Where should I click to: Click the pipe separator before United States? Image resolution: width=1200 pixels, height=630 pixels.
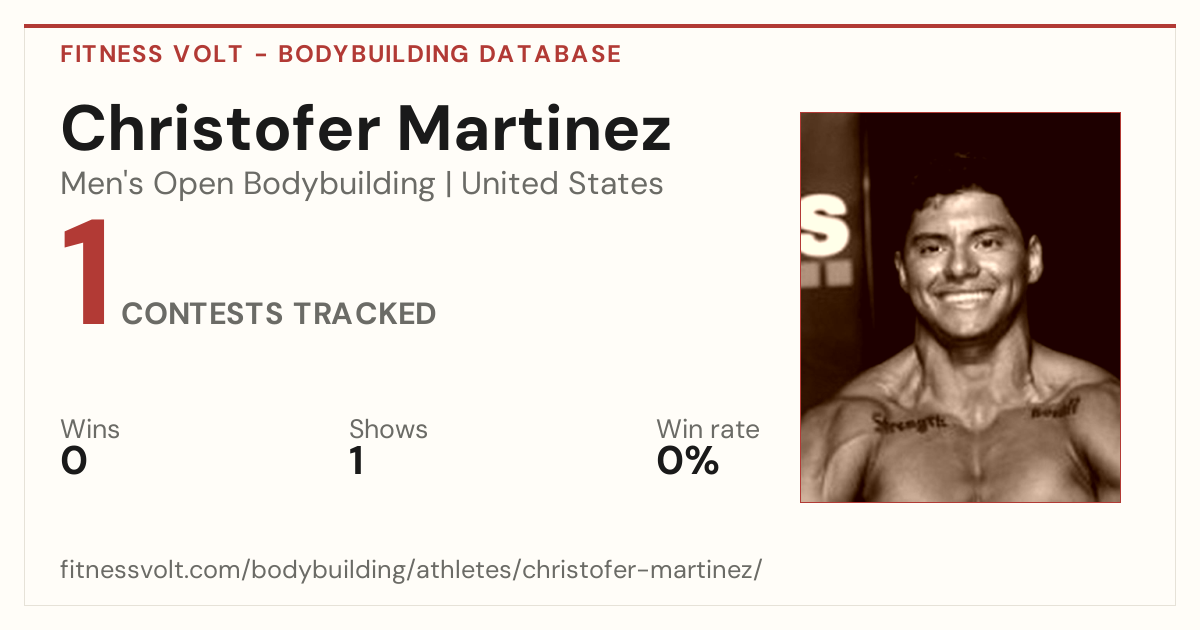pyautogui.click(x=448, y=185)
